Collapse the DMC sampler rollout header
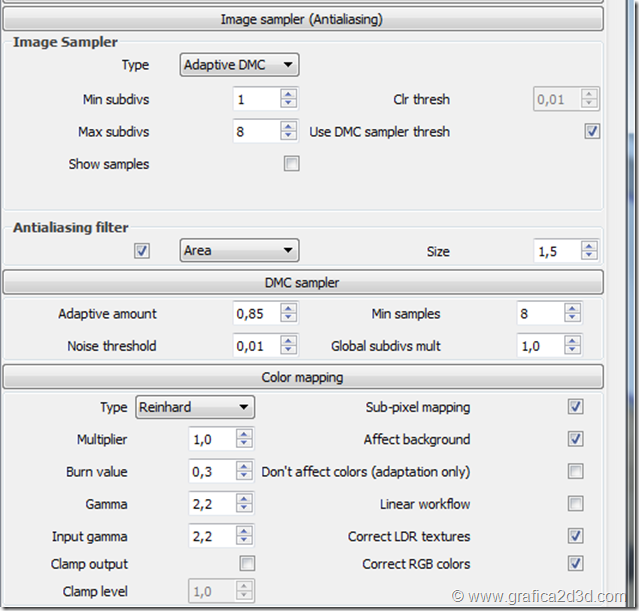The height and width of the screenshot is (611, 639). tap(302, 282)
